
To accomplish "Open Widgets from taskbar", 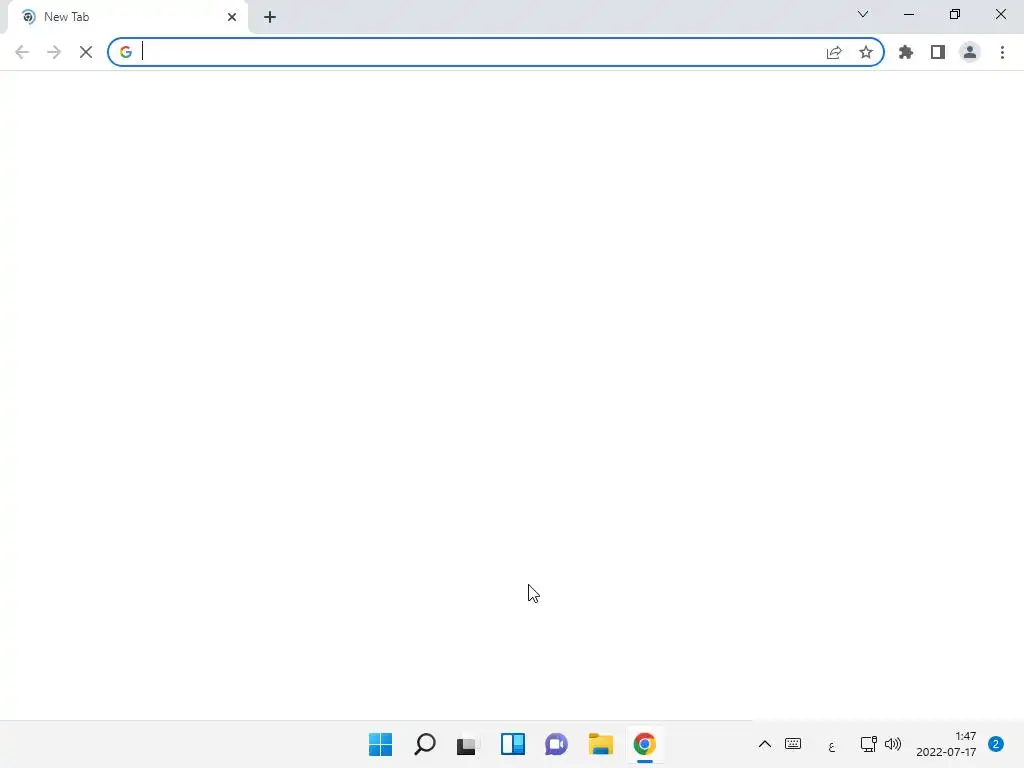I will tap(513, 744).
